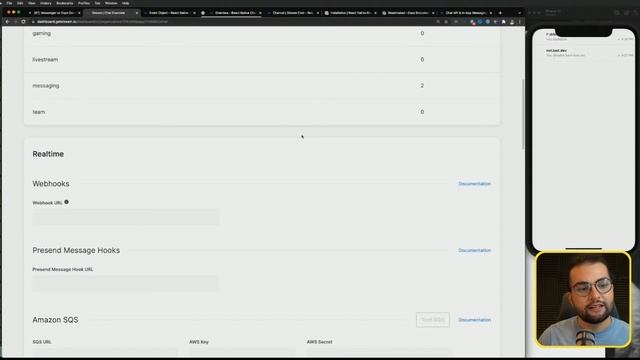Viewport: 640px width, 360px height.
Task: Tap the simulator home indicator bar
Action: coord(584,248)
